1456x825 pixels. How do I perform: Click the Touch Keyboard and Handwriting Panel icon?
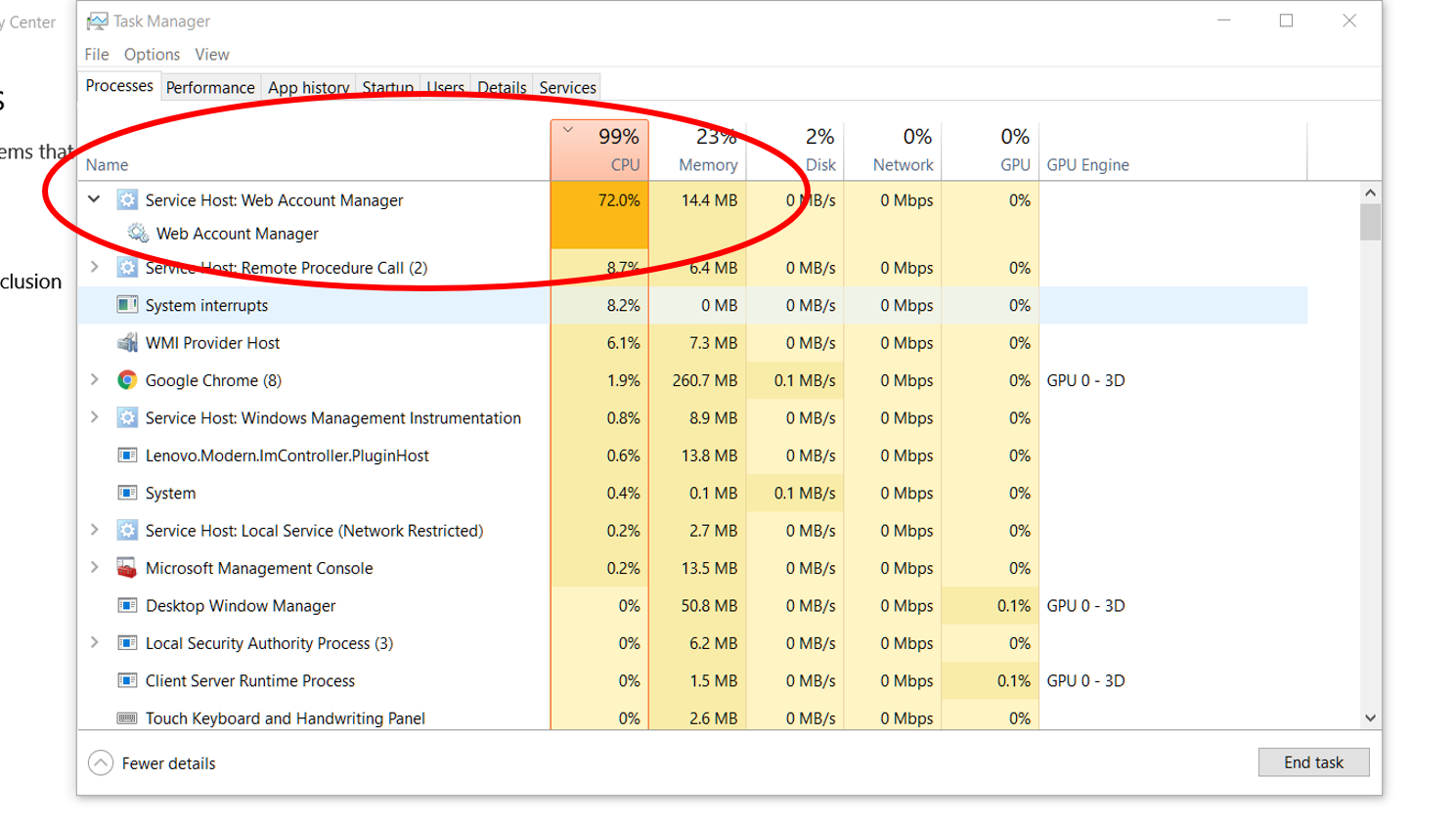(127, 718)
